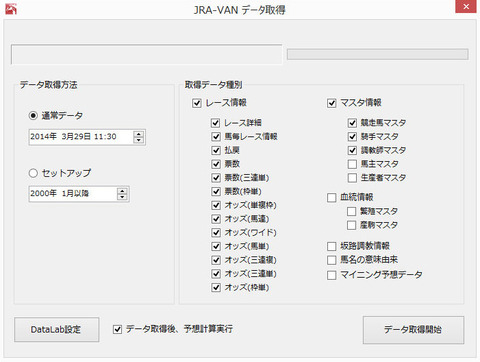Click the app icon in the title bar
The image size is (480, 362).
(11, 8)
